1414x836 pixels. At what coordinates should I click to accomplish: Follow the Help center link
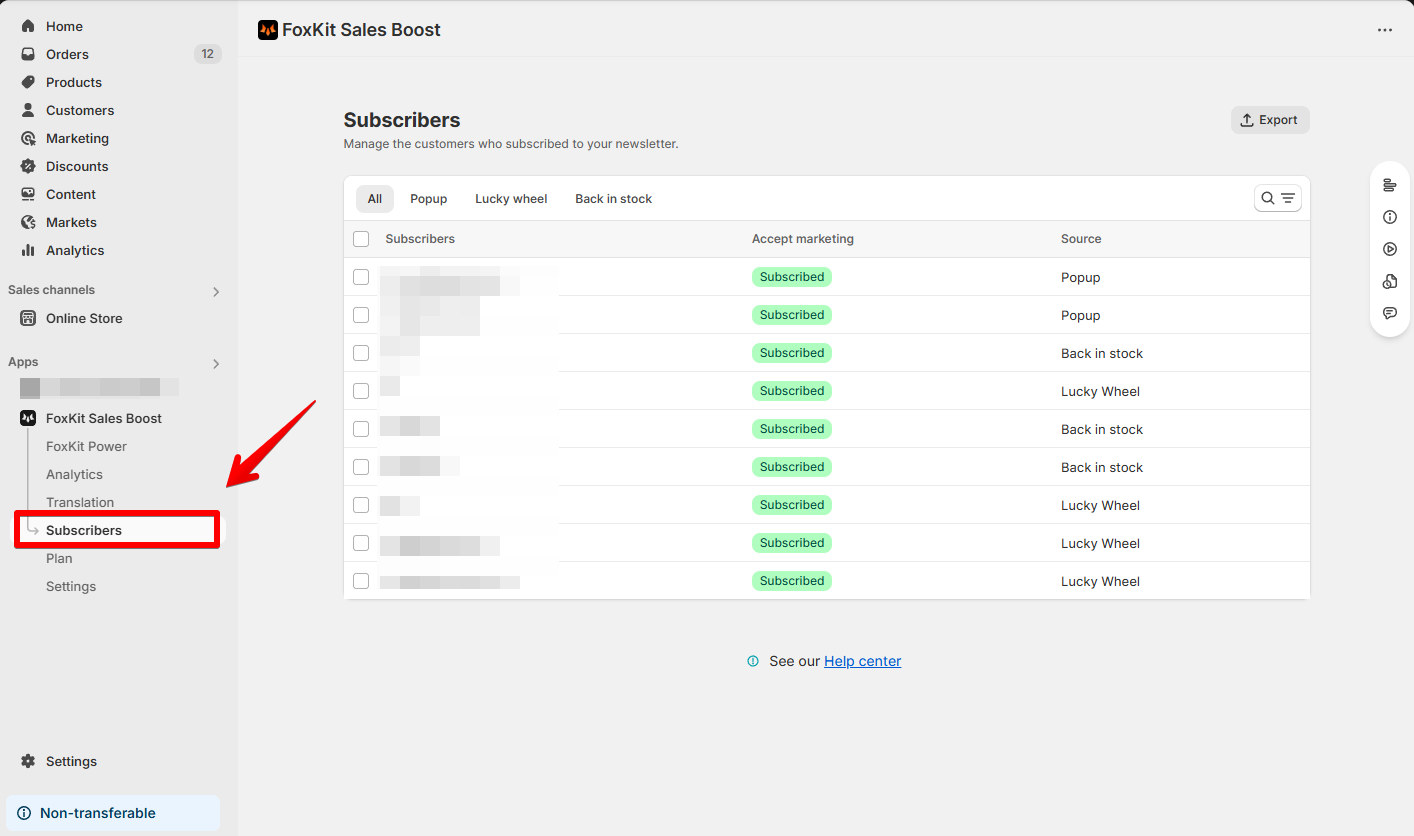(x=863, y=661)
